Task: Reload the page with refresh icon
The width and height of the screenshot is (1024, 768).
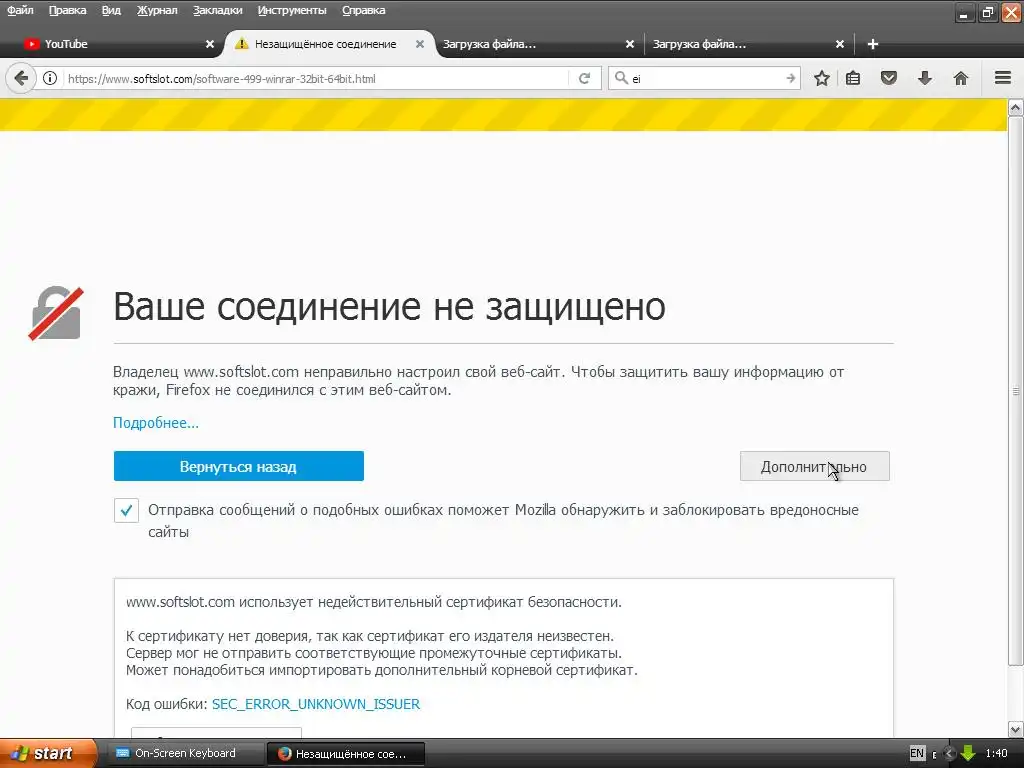Action: click(x=584, y=78)
